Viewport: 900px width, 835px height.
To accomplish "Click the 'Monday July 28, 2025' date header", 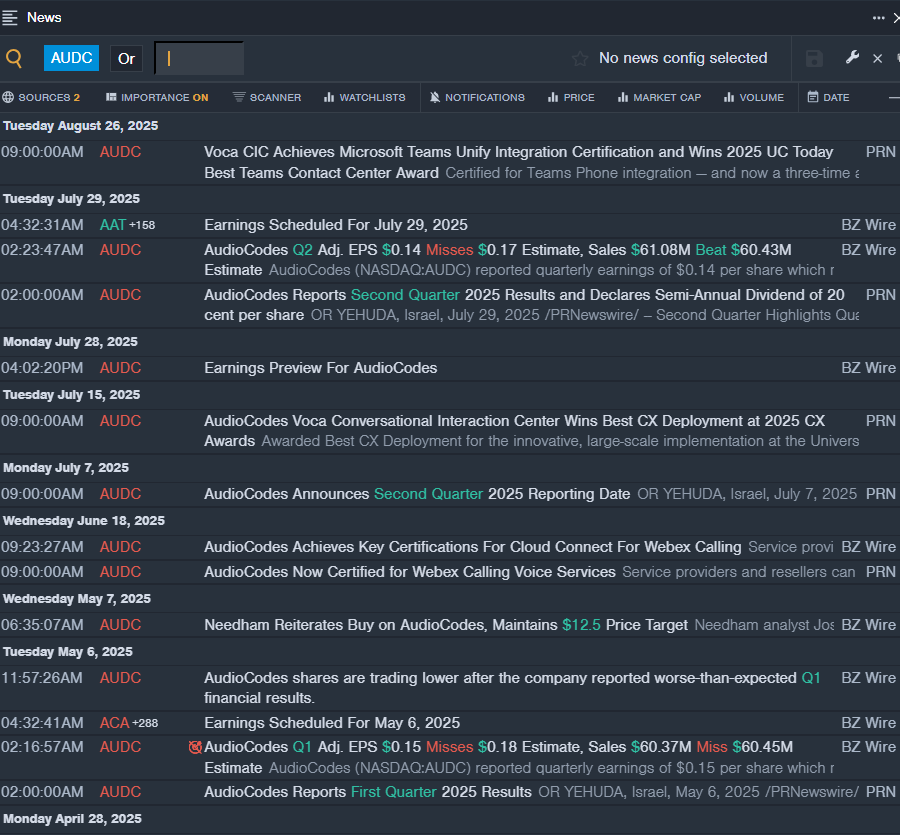I will point(70,342).
